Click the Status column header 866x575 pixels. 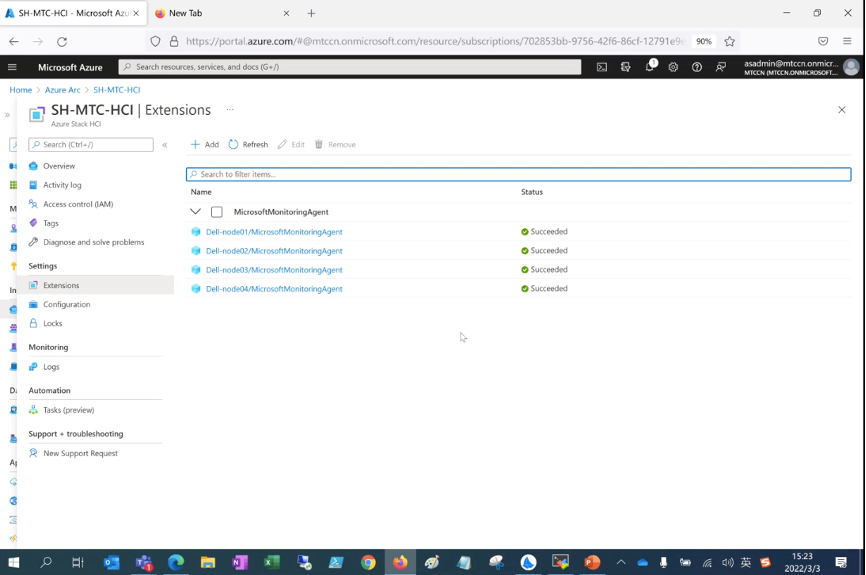coord(532,192)
